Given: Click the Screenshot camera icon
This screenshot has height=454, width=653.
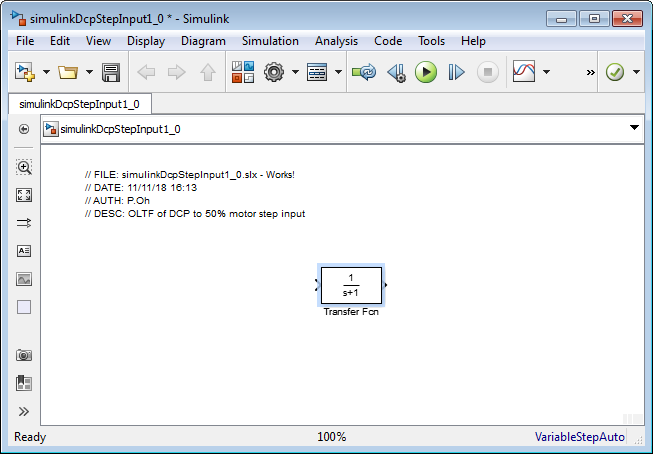Looking at the screenshot, I should pyautogui.click(x=24, y=355).
